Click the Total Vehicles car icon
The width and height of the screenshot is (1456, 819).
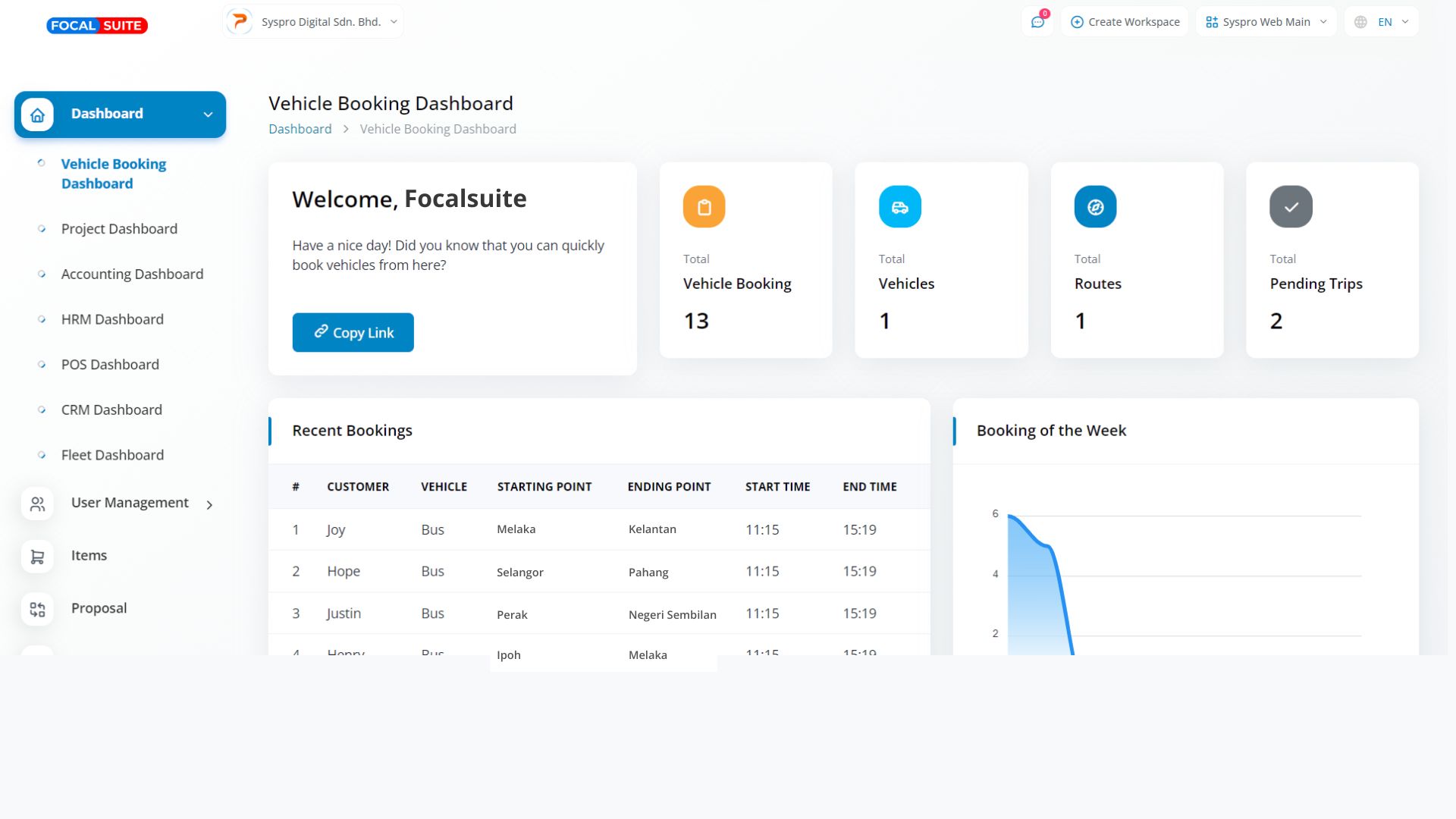899,207
